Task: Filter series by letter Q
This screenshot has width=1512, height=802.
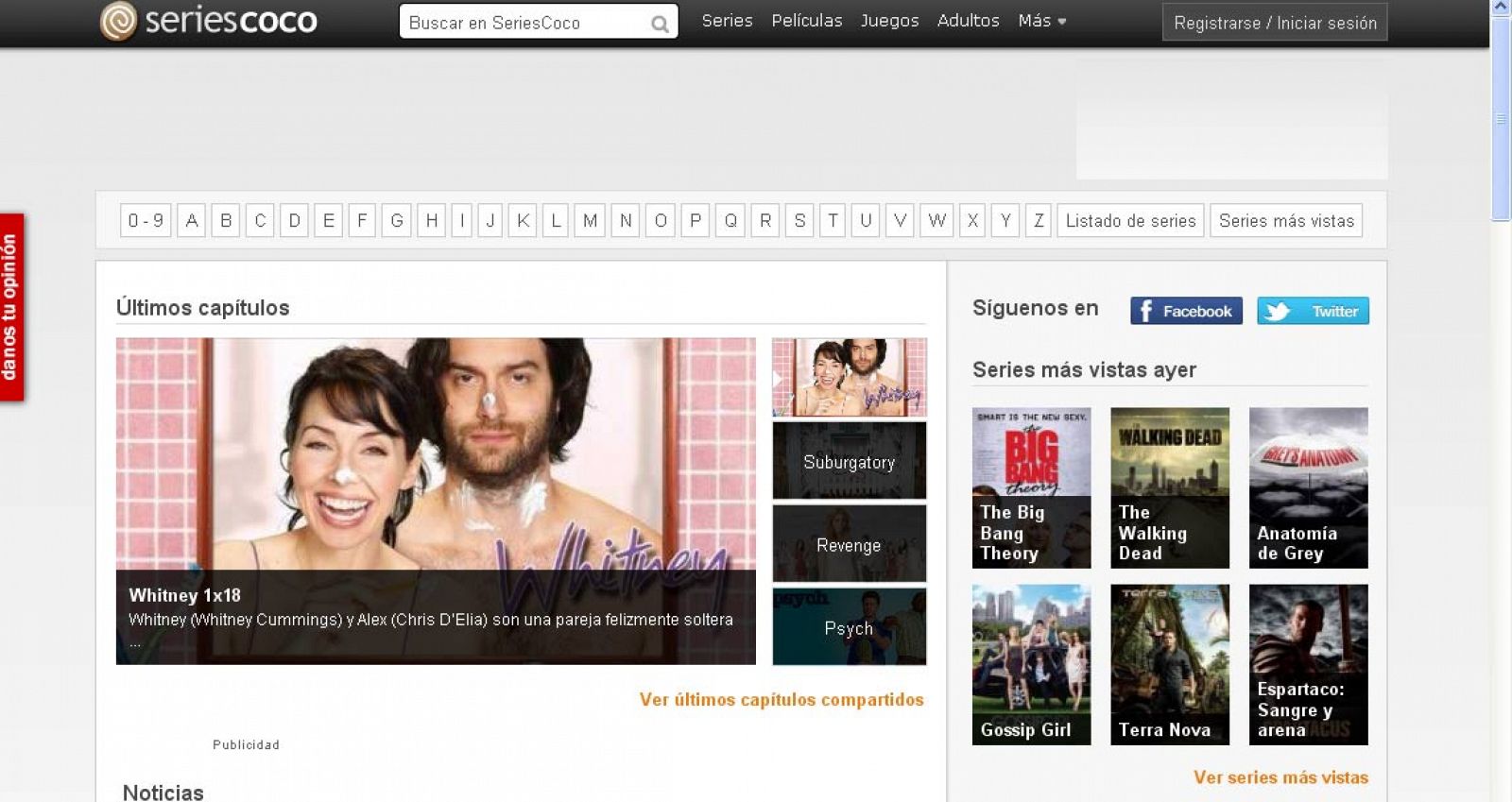Action: pyautogui.click(x=730, y=221)
